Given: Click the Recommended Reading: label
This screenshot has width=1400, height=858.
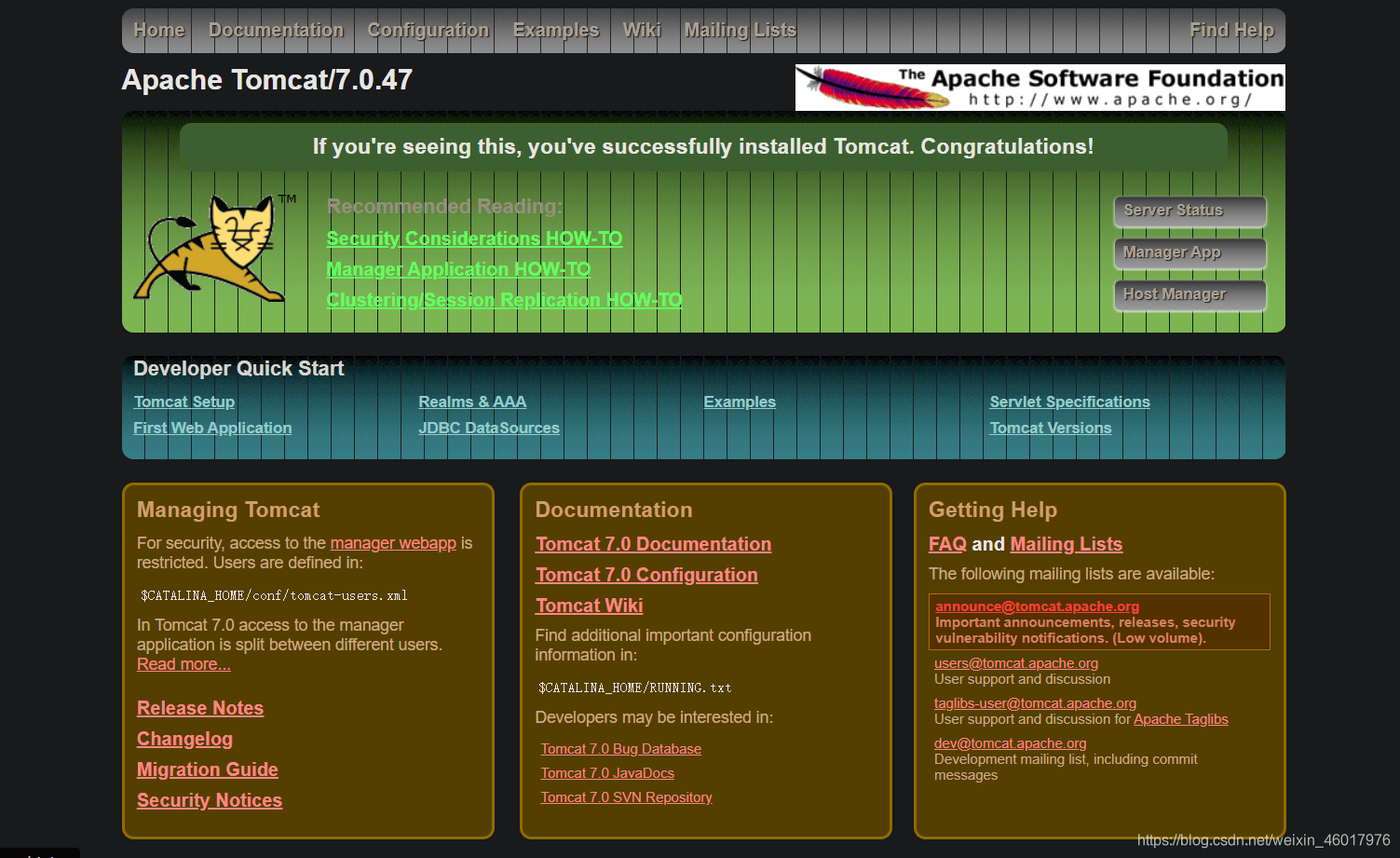Looking at the screenshot, I should (x=444, y=207).
